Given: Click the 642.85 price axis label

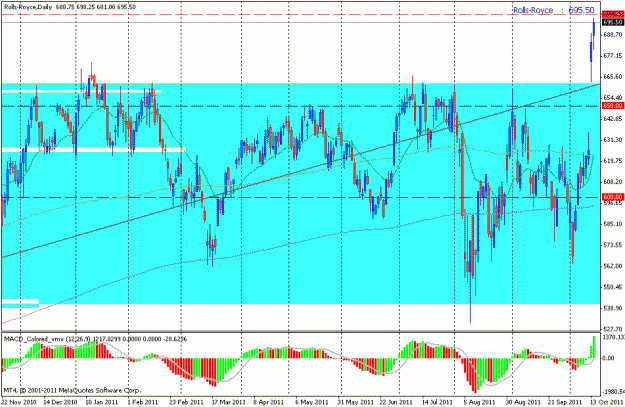Looking at the screenshot, I should coord(613,119).
